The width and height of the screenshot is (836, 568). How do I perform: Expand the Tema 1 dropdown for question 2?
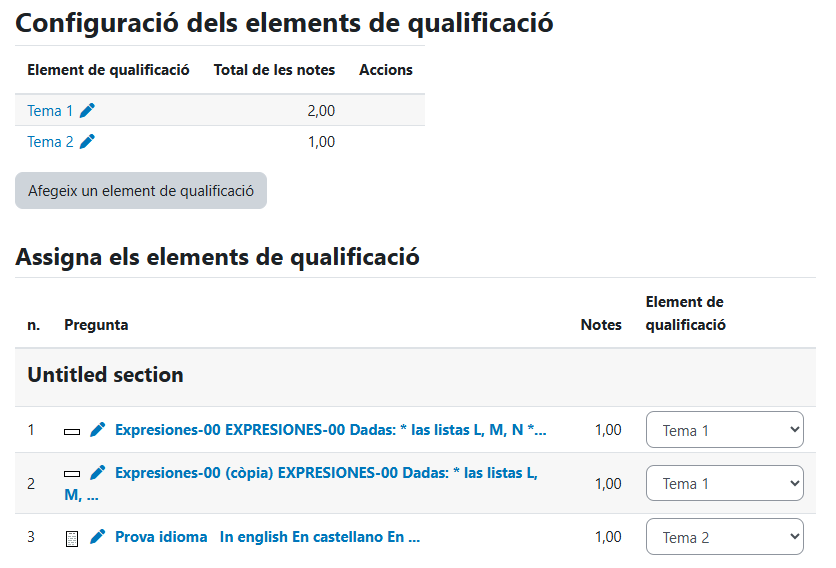pyautogui.click(x=725, y=483)
